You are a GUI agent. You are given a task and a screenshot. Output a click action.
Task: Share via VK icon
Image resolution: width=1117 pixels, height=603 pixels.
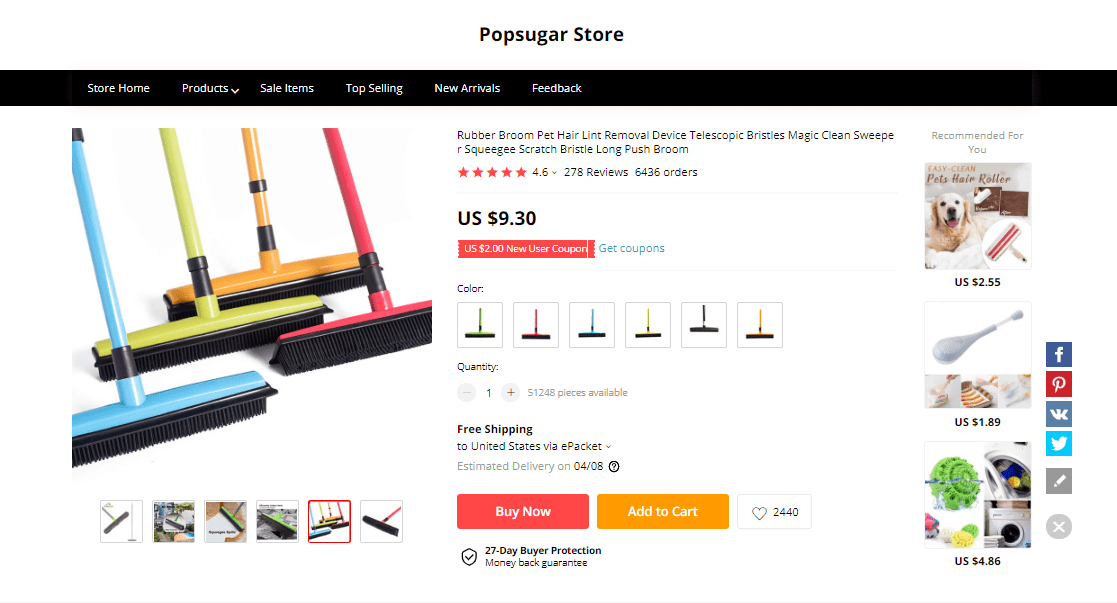(1059, 414)
